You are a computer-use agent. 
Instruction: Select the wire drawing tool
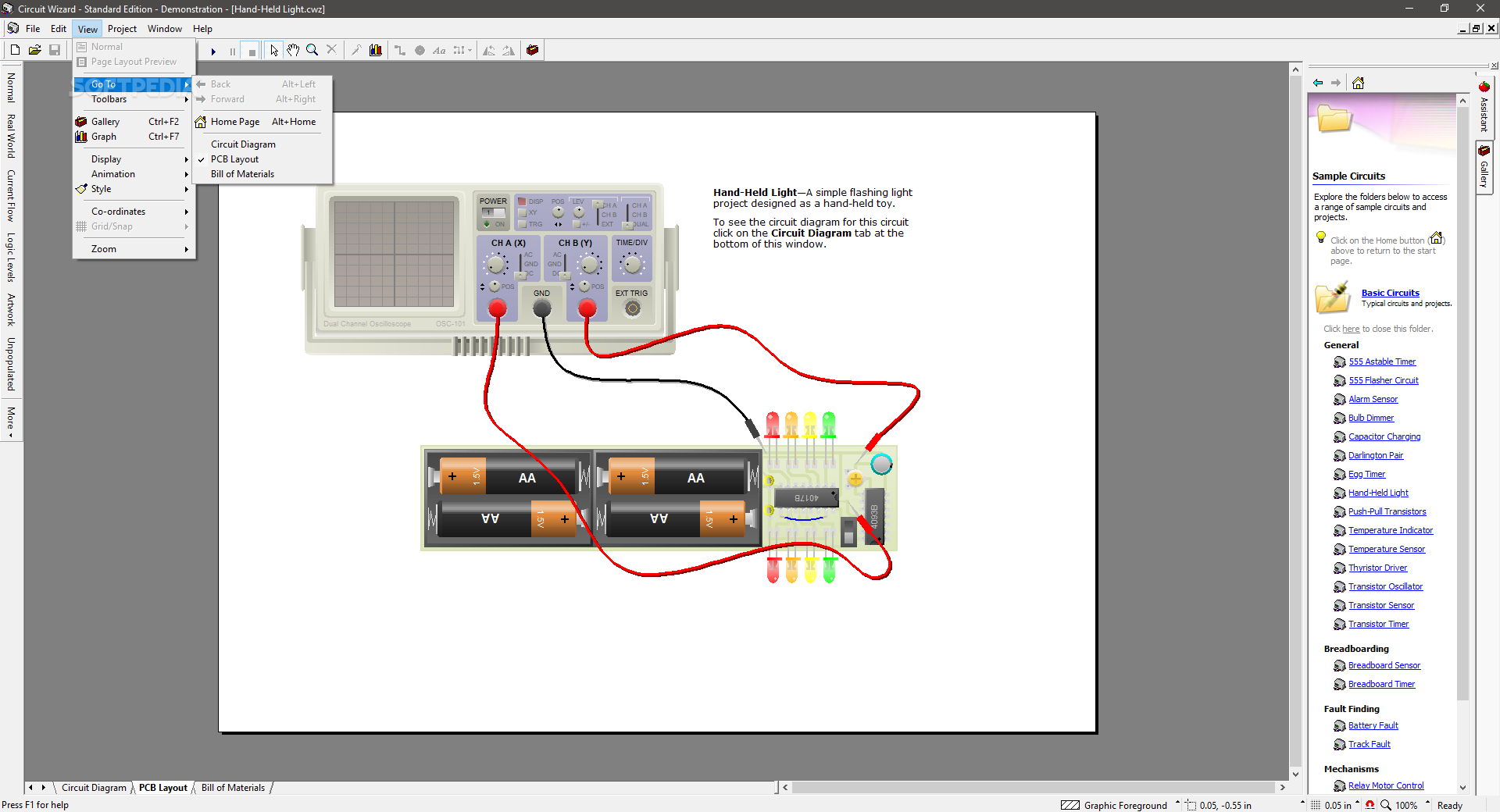click(400, 50)
